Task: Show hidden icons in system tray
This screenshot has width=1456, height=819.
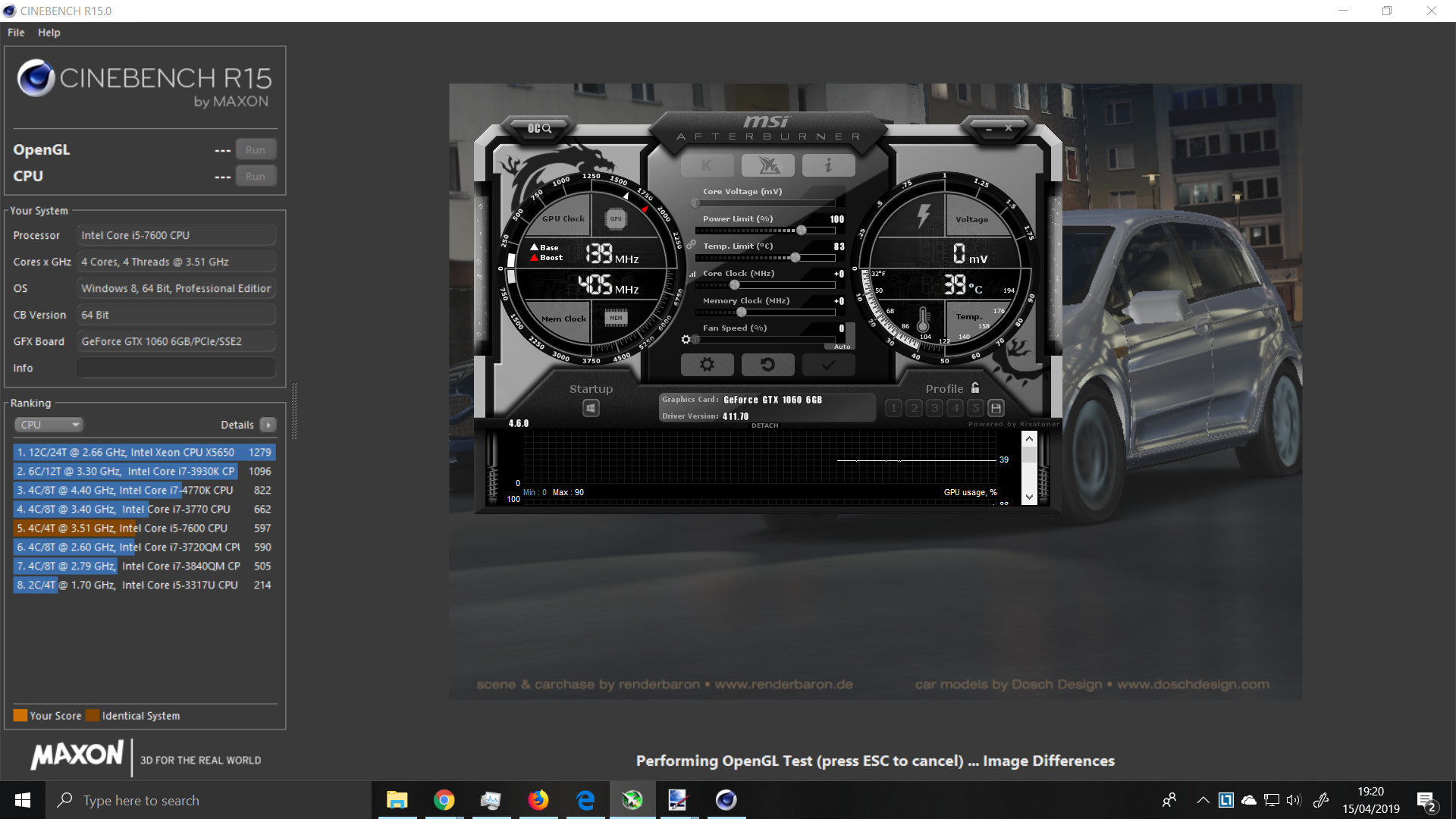Action: (1203, 800)
